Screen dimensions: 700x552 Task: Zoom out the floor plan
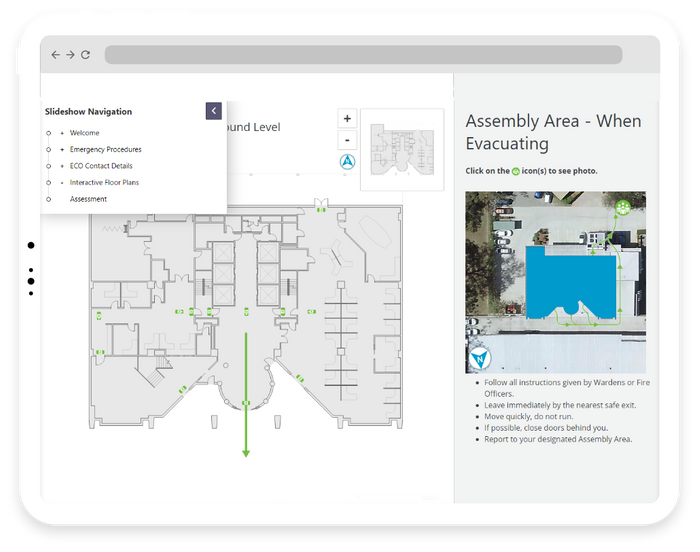coord(347,140)
